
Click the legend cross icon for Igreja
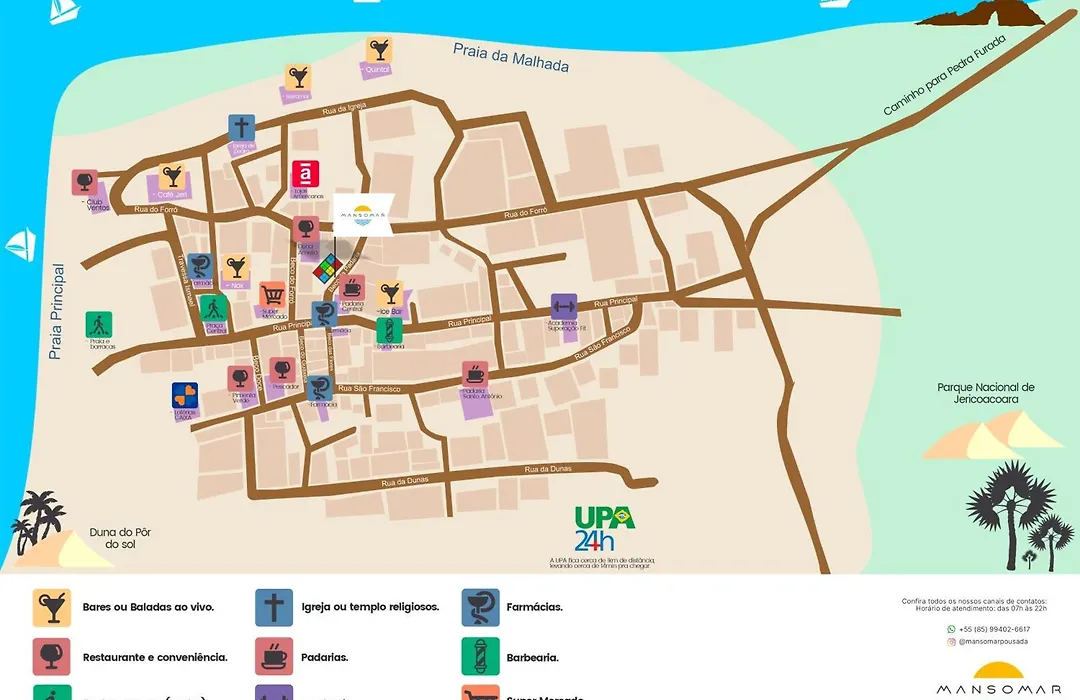(x=274, y=607)
